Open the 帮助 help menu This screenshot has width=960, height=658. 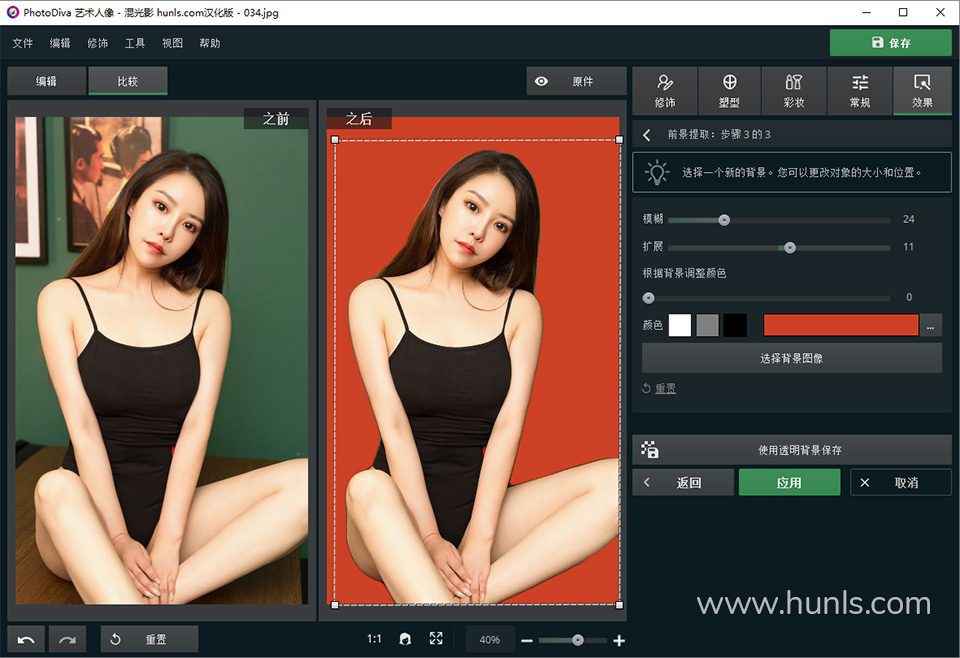(x=209, y=43)
